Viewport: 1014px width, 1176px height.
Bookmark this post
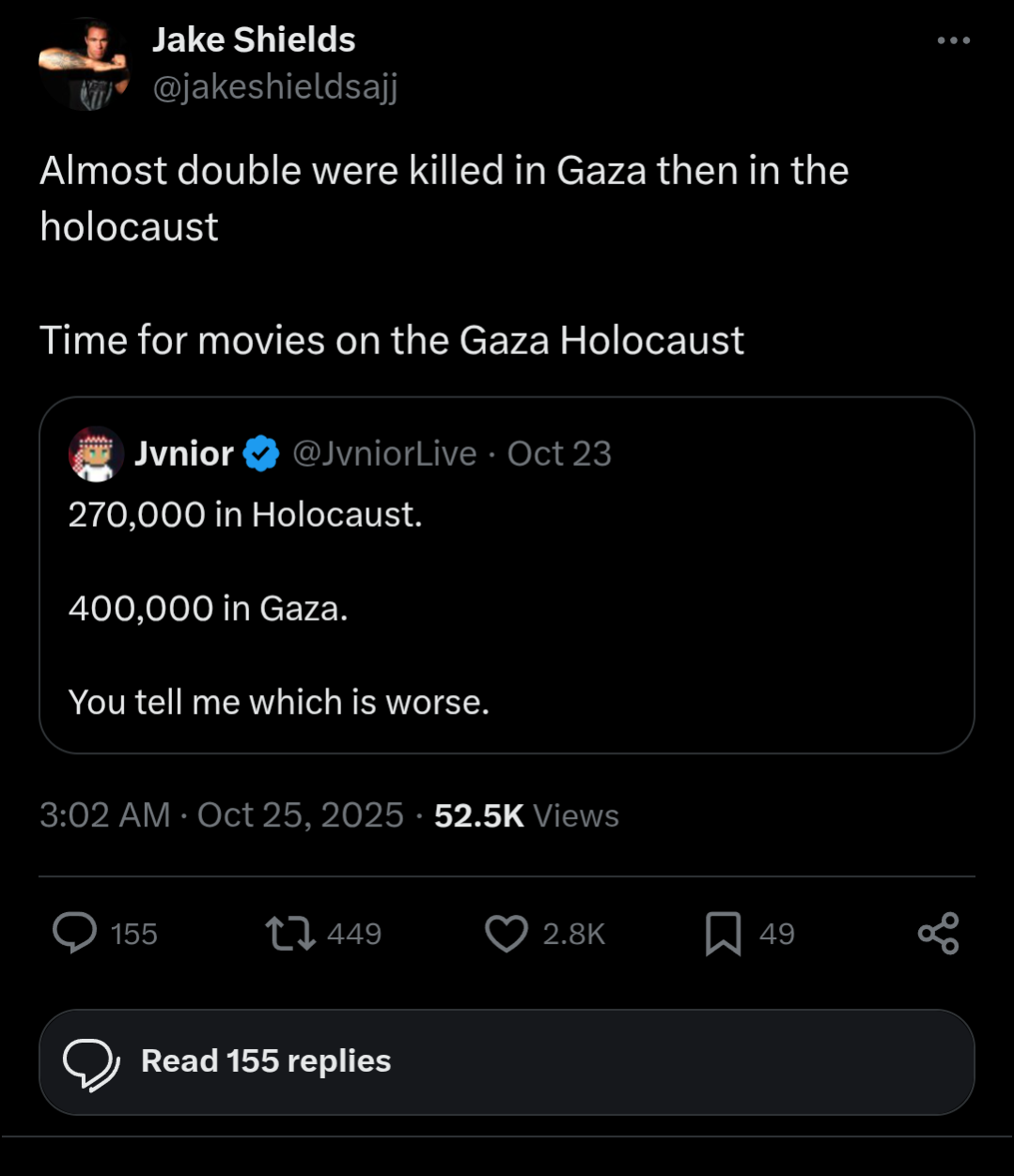[723, 934]
